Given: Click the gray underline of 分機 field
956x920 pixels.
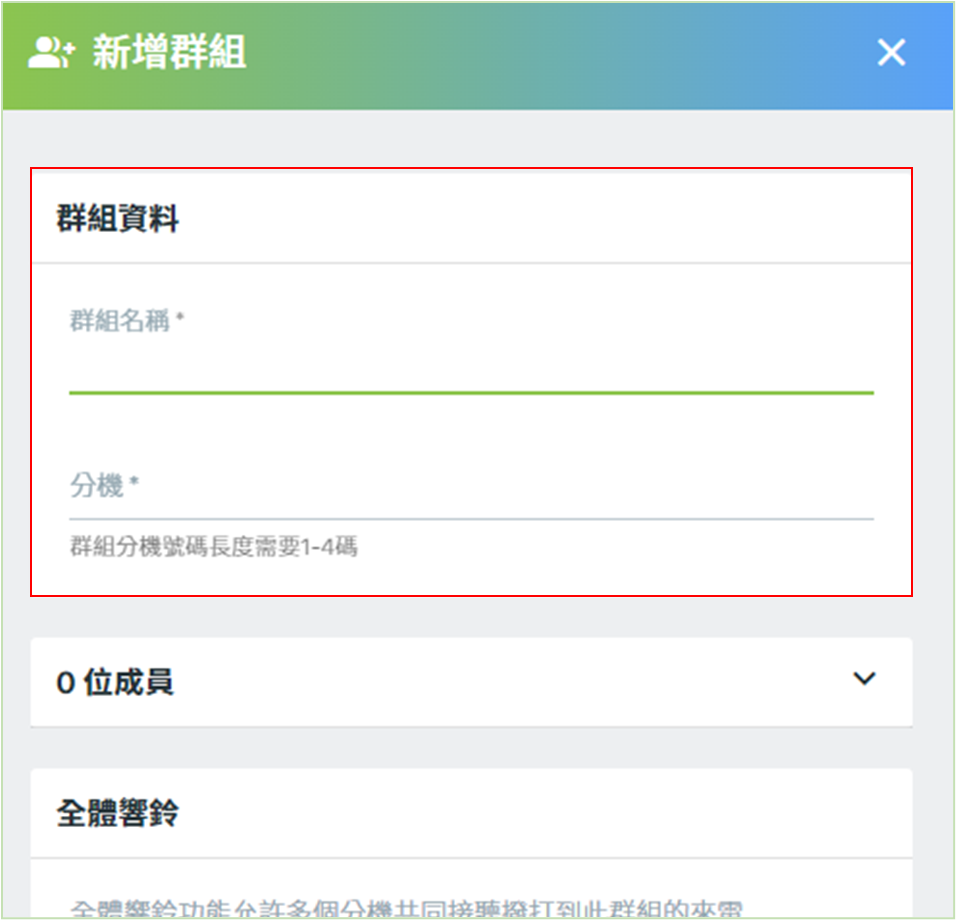Looking at the screenshot, I should (471, 519).
